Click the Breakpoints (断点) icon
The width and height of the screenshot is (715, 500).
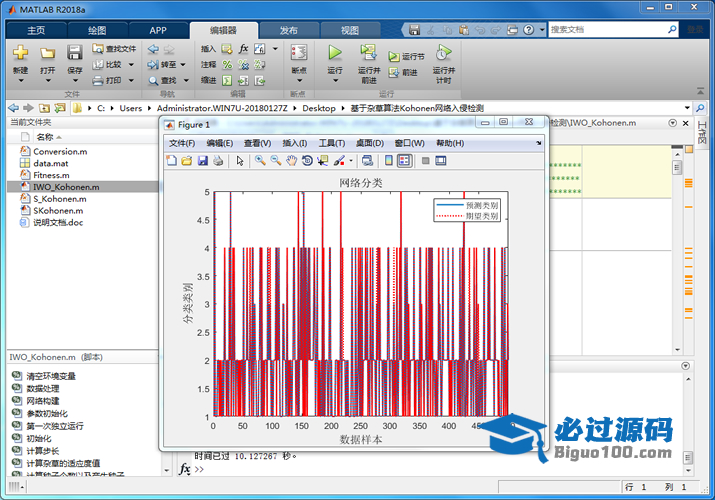(298, 53)
